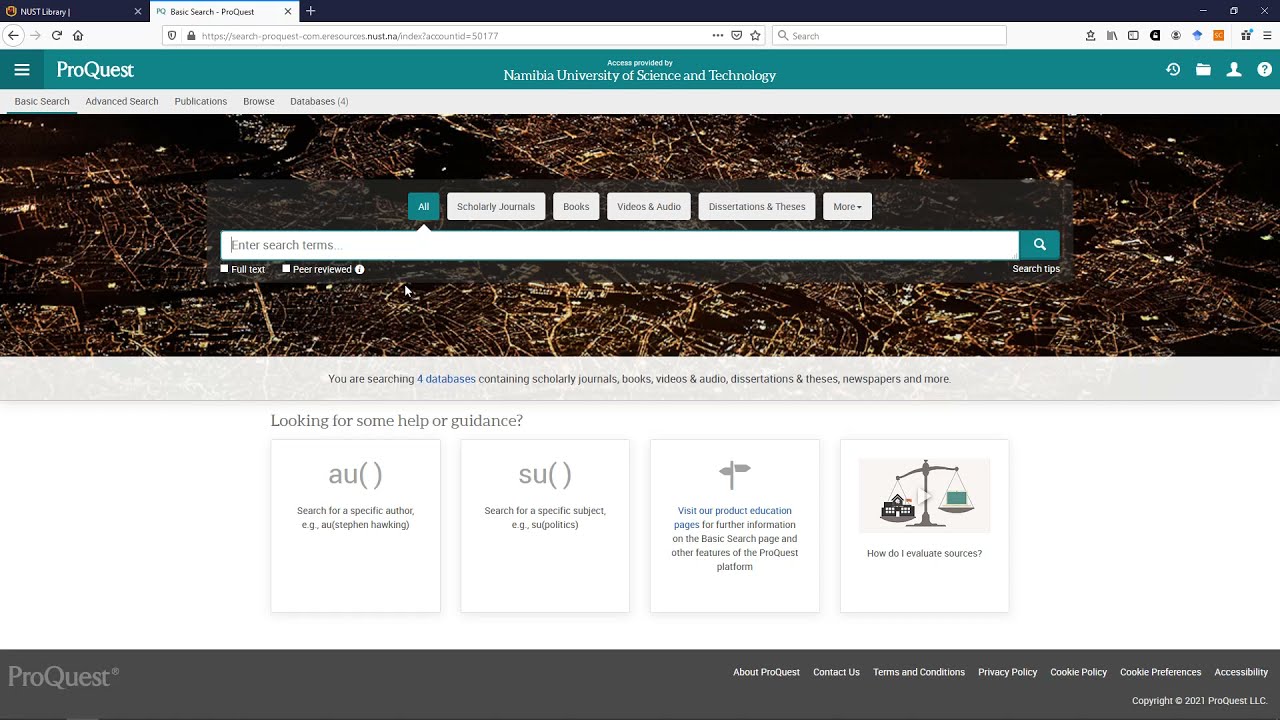
Task: Filter by Books source type
Action: pos(576,207)
